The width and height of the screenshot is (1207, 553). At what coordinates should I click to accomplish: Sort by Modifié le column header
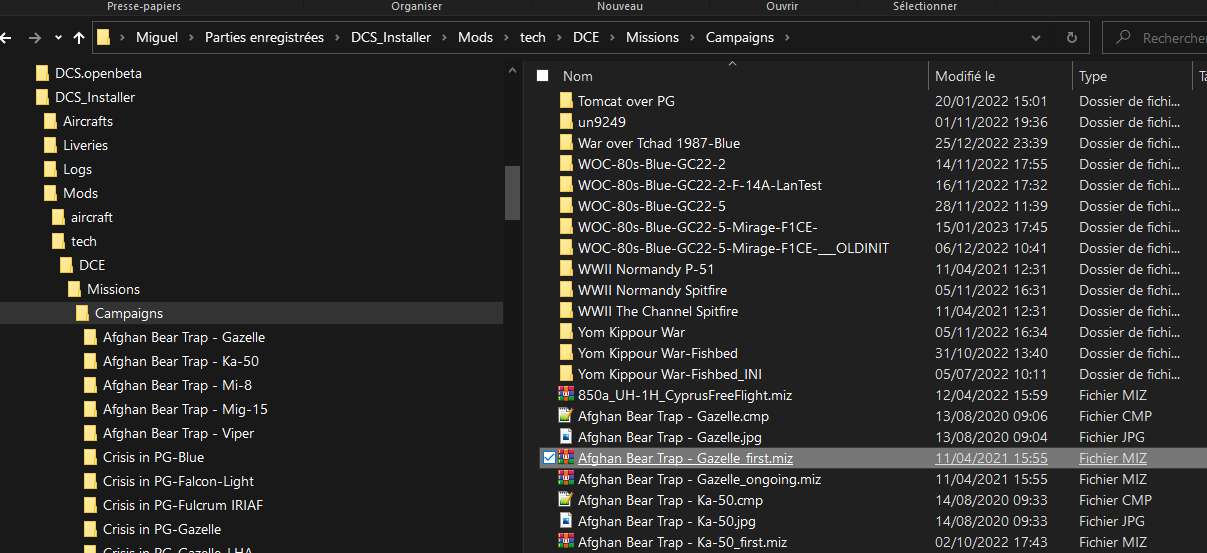pos(964,76)
